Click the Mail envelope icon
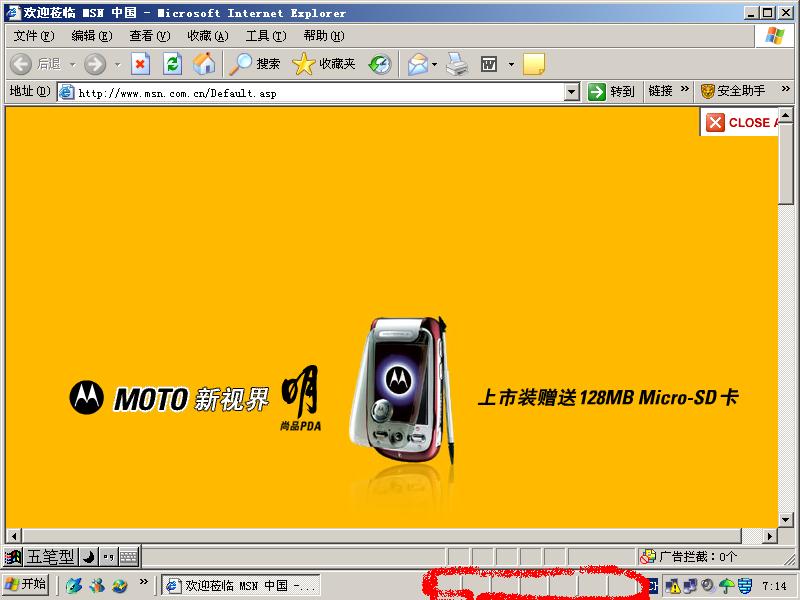The height and width of the screenshot is (600, 800). pyautogui.click(x=418, y=64)
